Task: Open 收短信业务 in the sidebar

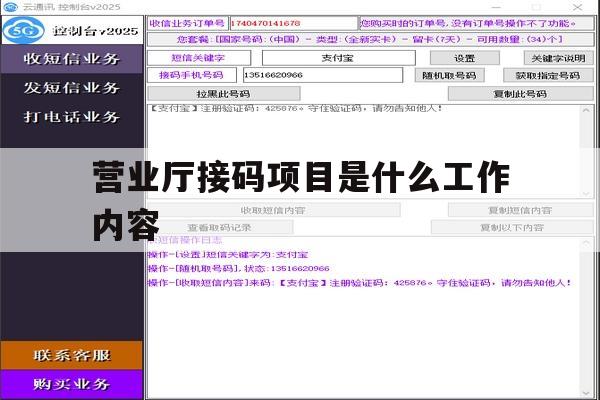Action: tap(72, 59)
